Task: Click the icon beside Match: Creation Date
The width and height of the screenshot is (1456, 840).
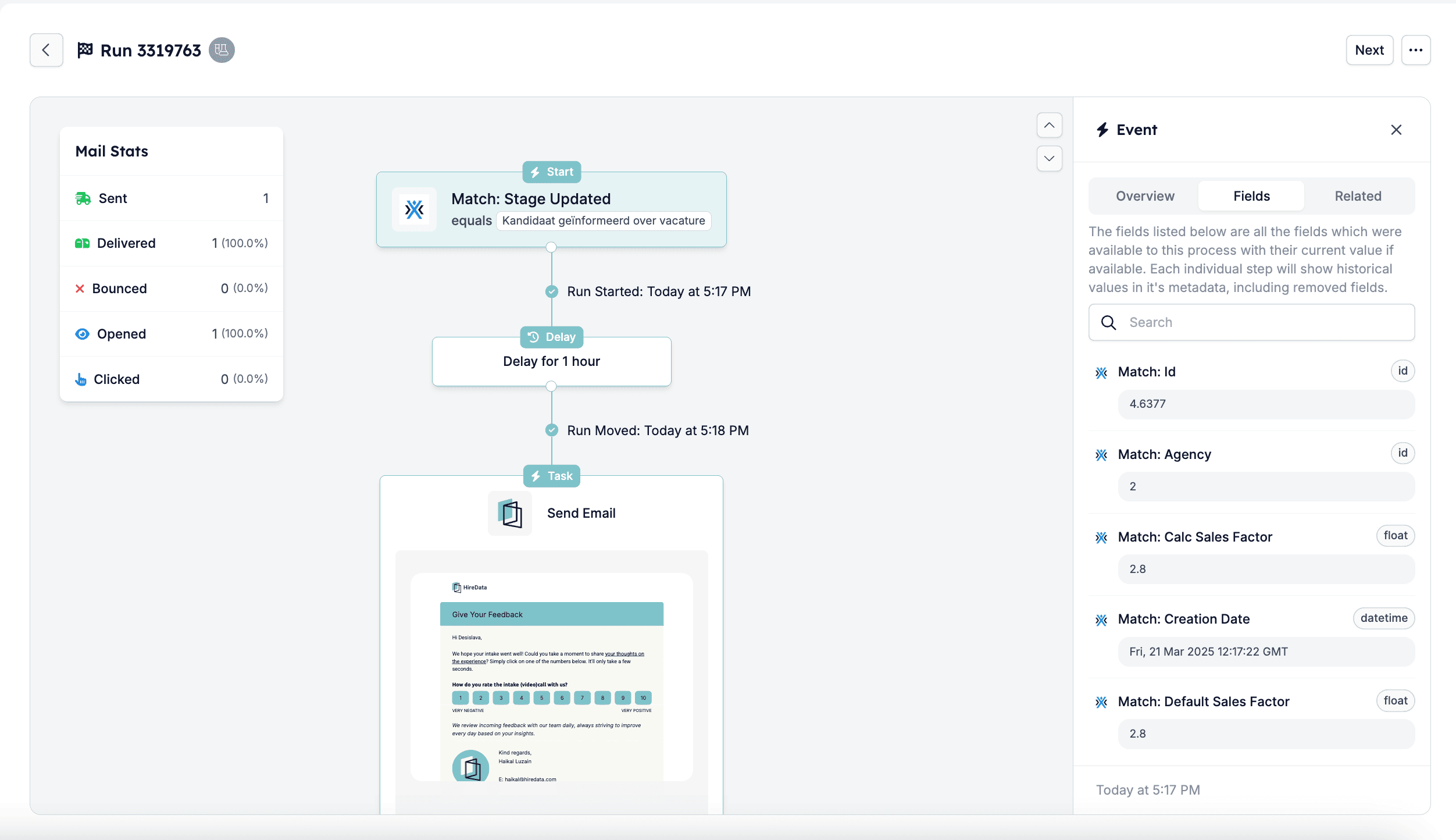Action: coord(1101,620)
